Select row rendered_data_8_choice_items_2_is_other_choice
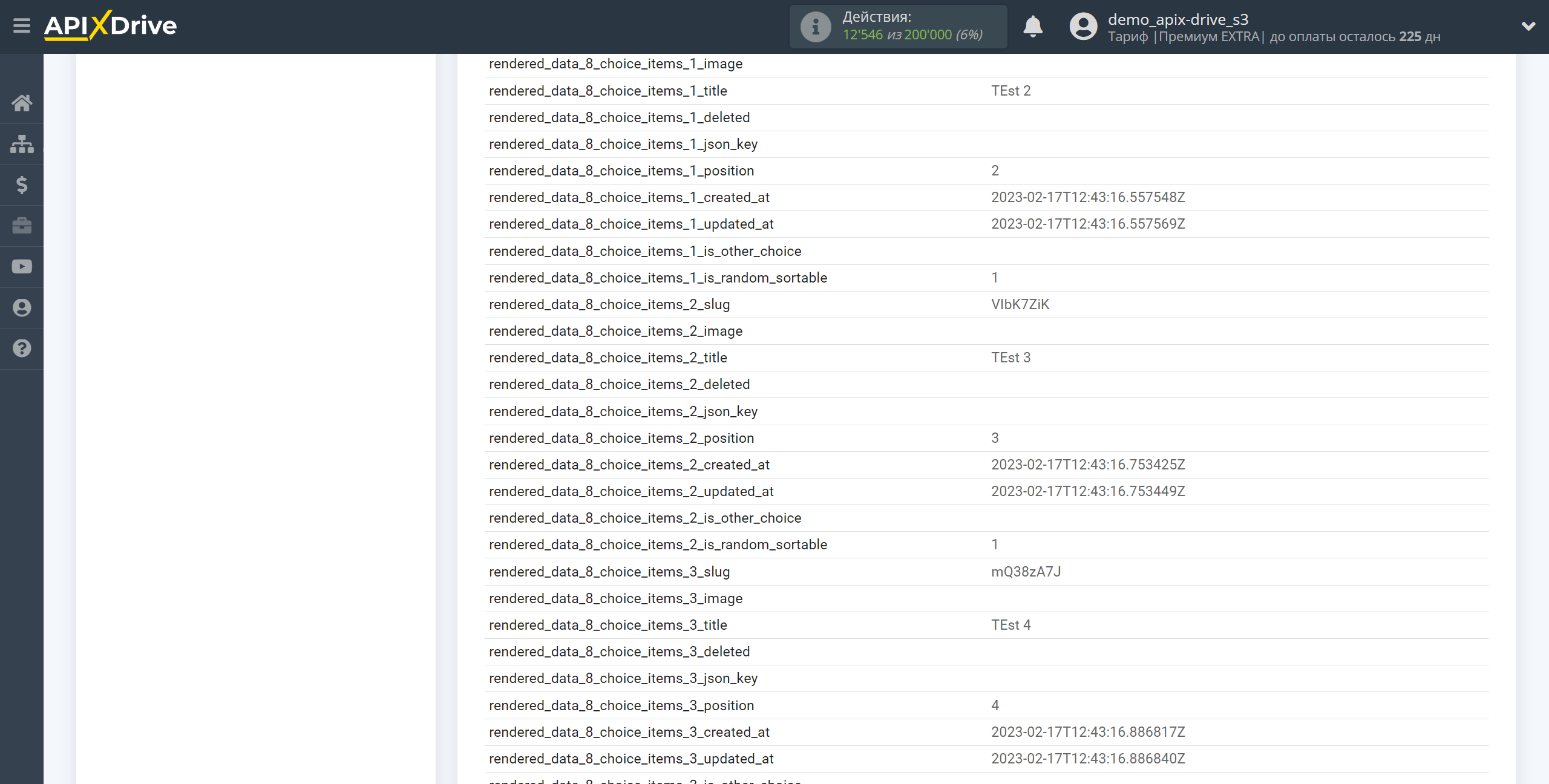1549x784 pixels. tap(986, 518)
